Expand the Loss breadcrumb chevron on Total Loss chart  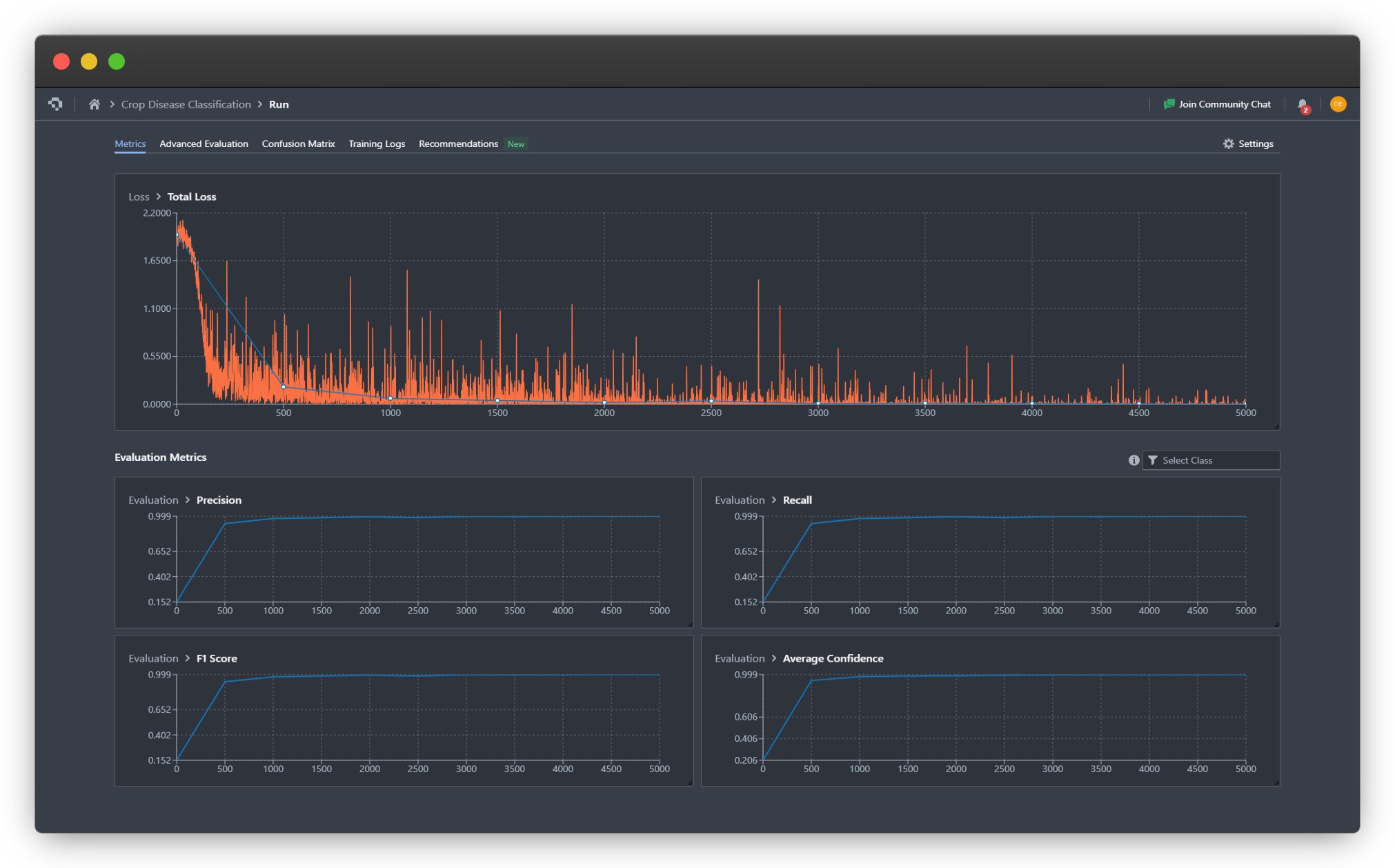point(158,197)
